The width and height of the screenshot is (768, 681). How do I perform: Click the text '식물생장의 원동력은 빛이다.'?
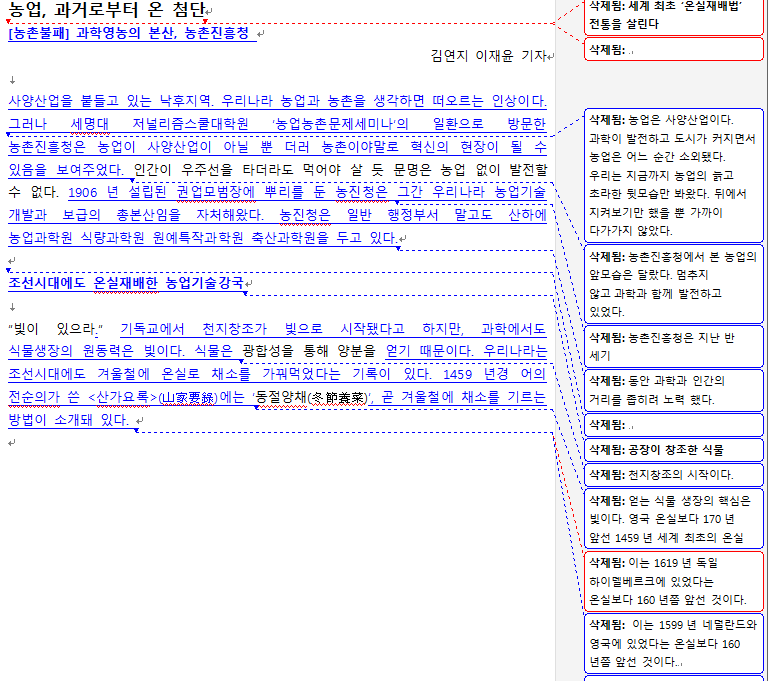pos(96,351)
